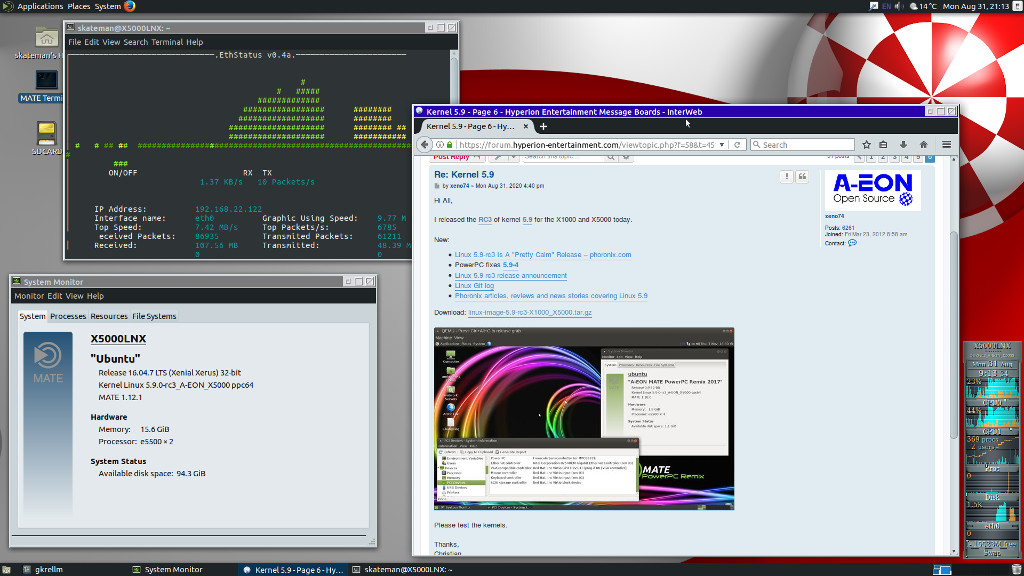The height and width of the screenshot is (576, 1024).
Task: Open terminal File menu
Action: (74, 42)
